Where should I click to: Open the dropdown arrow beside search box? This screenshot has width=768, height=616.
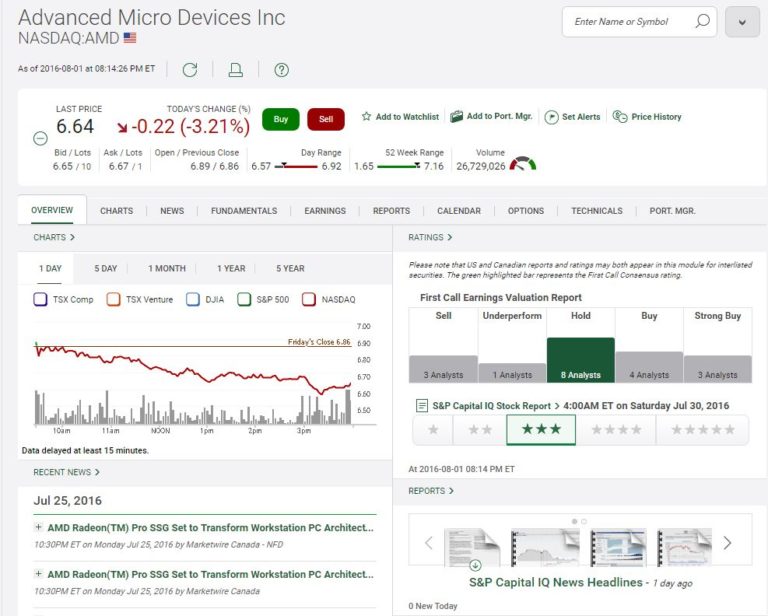point(742,22)
